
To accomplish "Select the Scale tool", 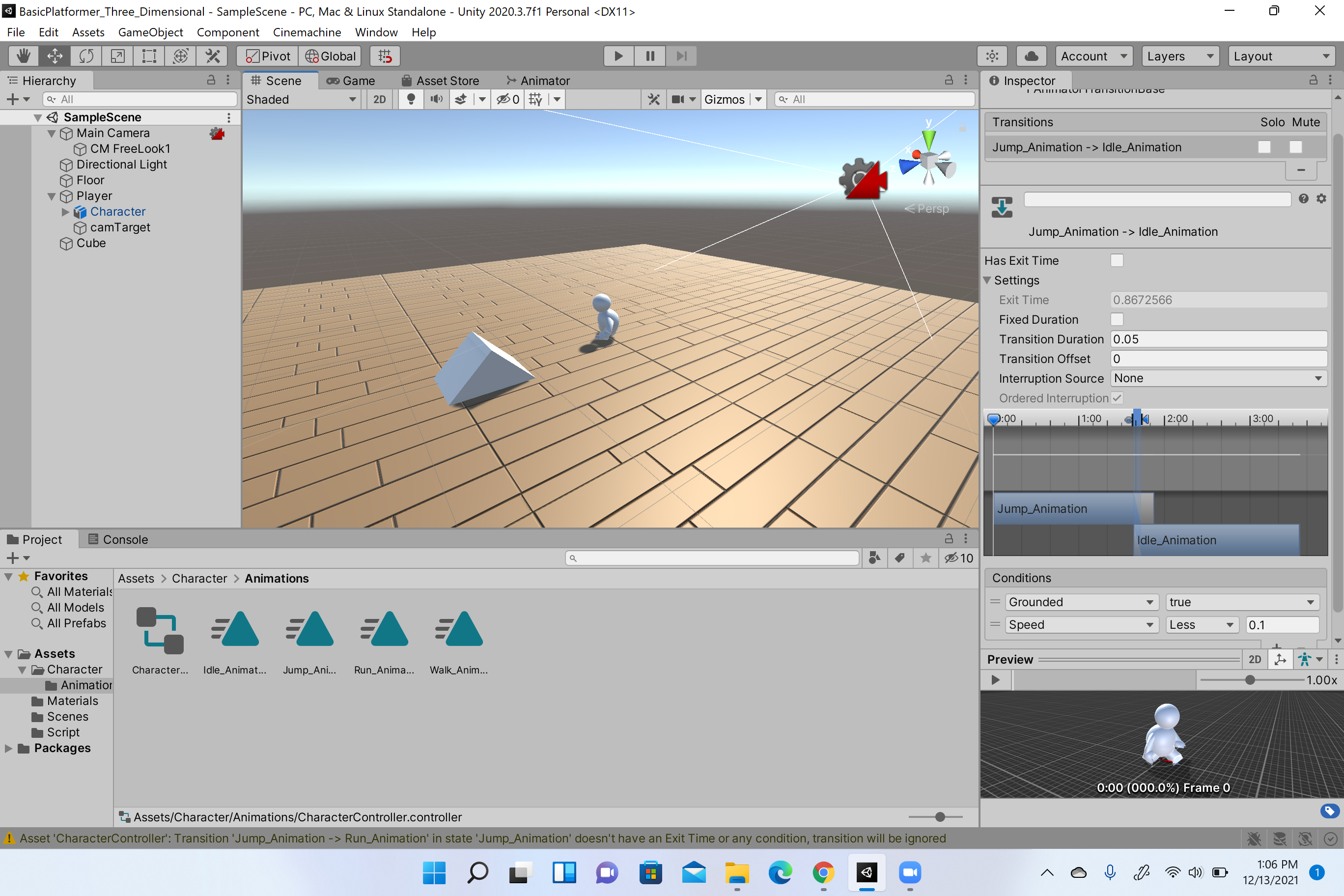I will pyautogui.click(x=118, y=56).
